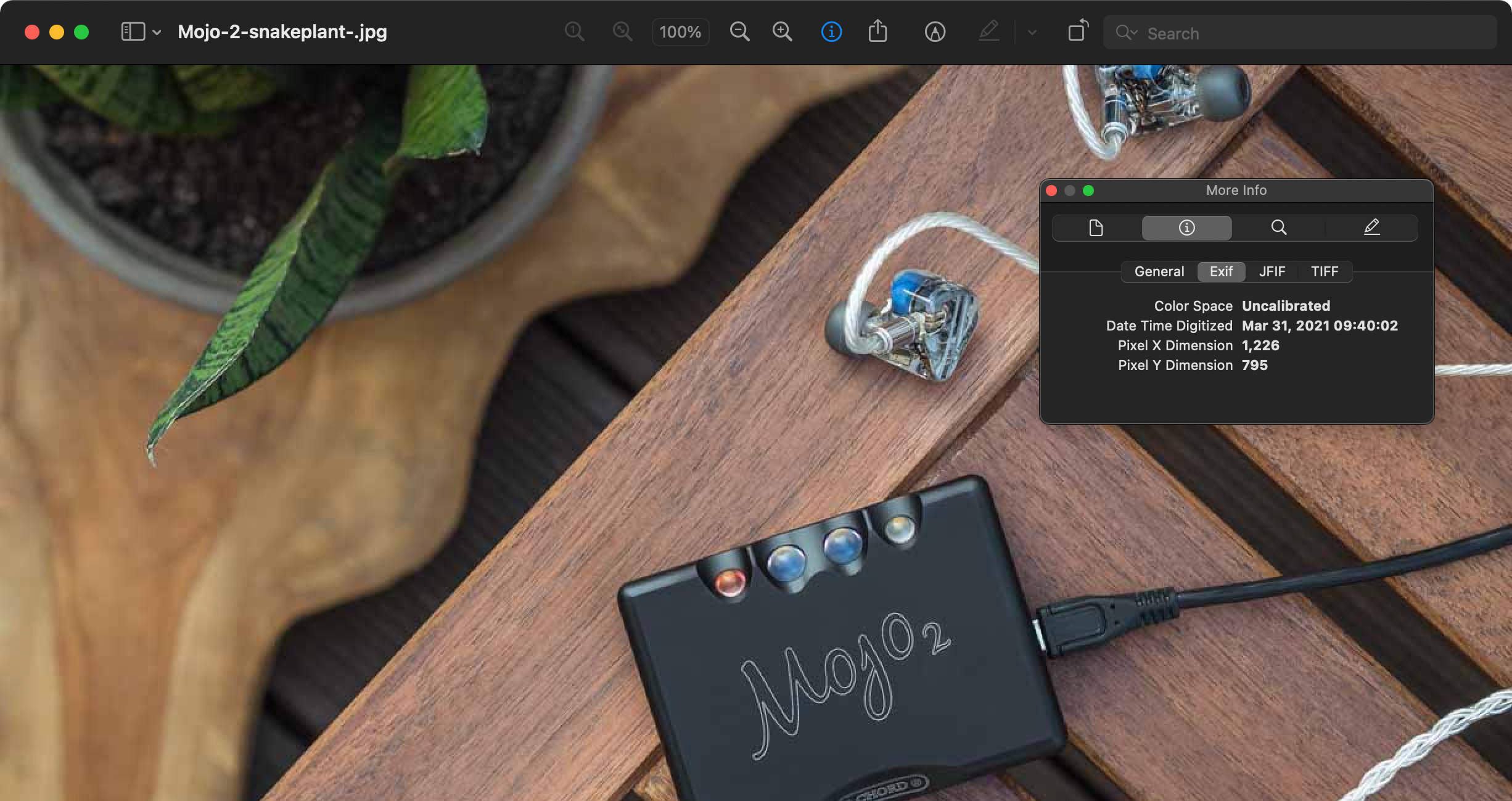1512x801 pixels.
Task: Click the zoom to actual size icon
Action: click(574, 31)
